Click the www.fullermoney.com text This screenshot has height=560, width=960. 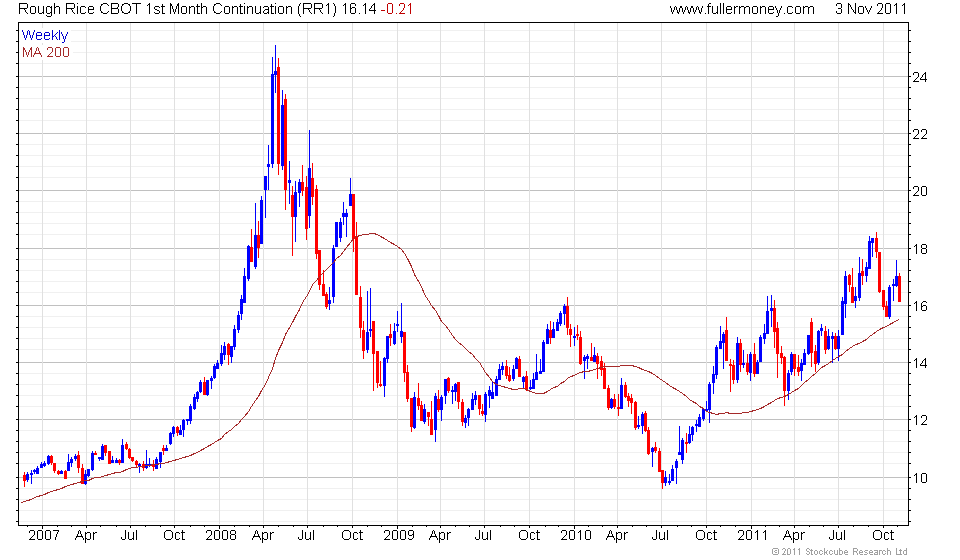741,9
